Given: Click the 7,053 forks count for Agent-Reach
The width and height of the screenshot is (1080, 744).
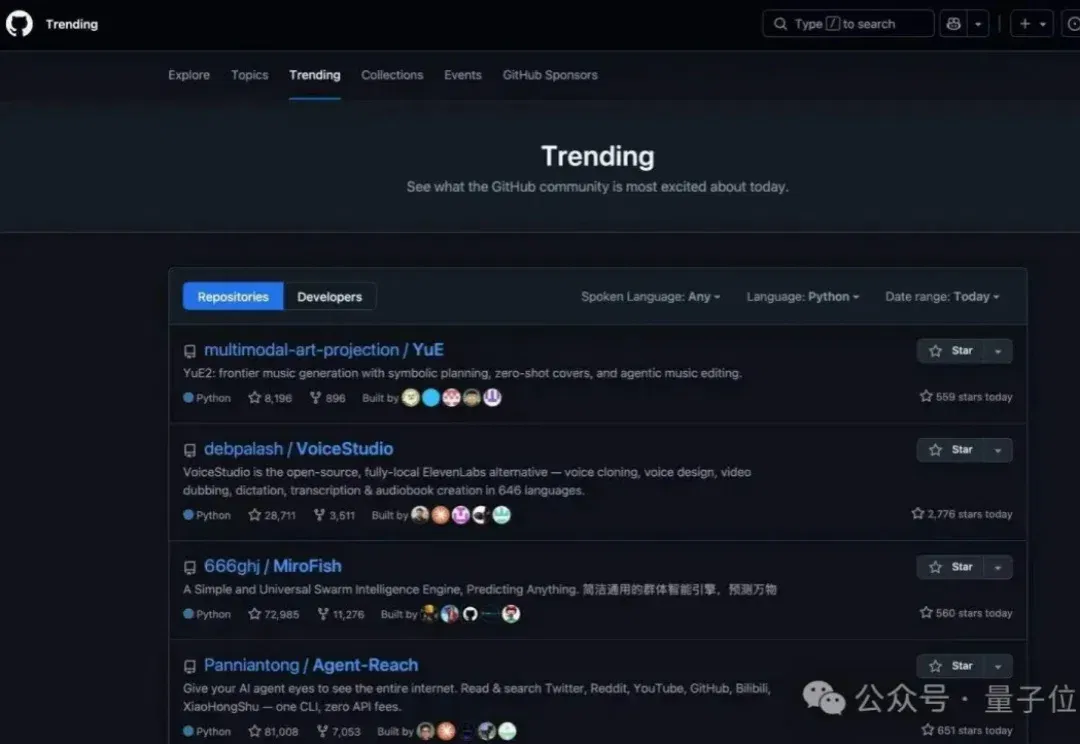Looking at the screenshot, I should [x=339, y=731].
